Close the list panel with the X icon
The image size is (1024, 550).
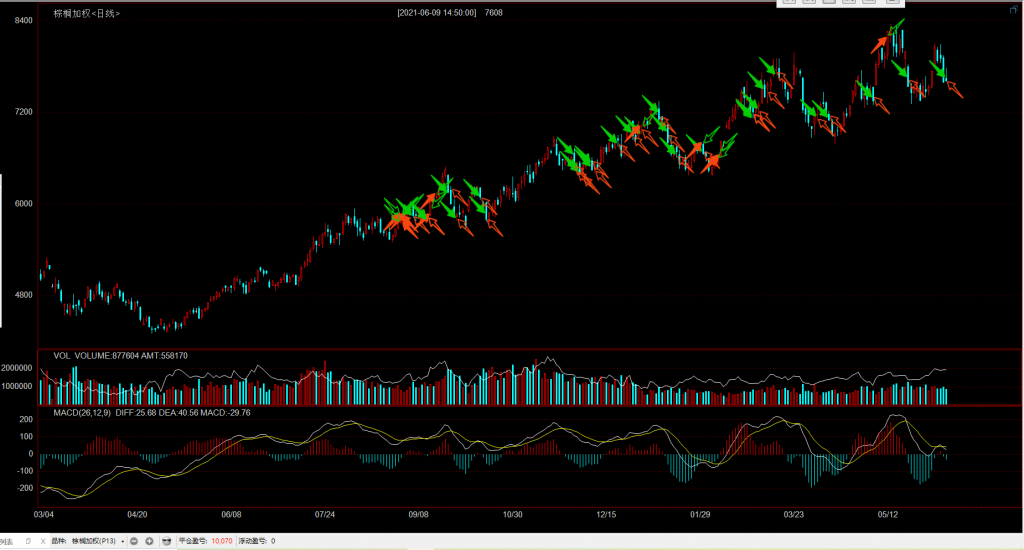(42, 541)
